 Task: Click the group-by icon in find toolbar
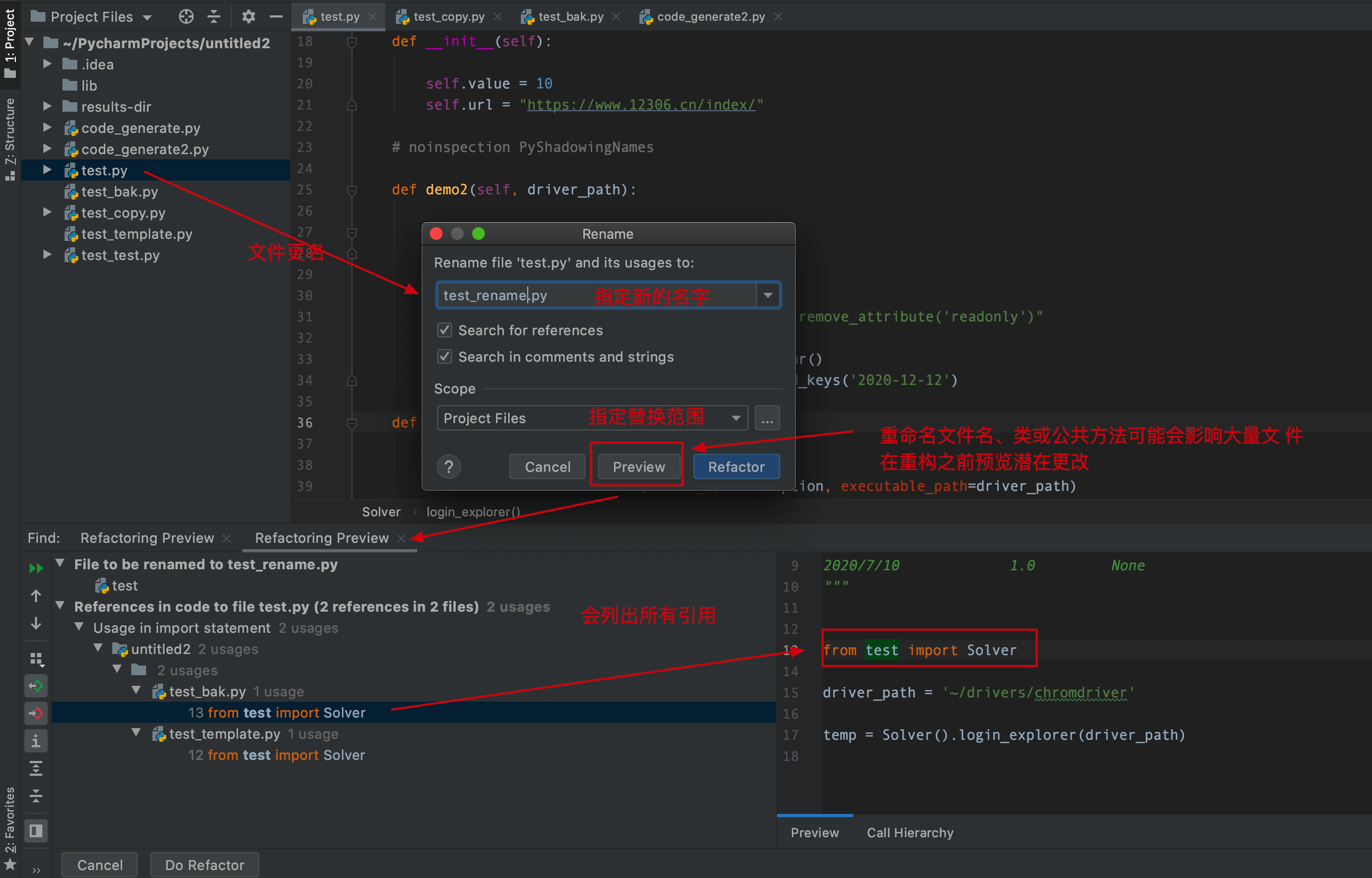coord(36,659)
